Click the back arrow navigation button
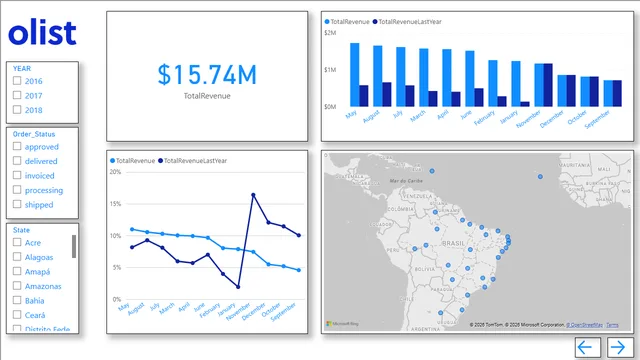The height and width of the screenshot is (360, 640). pos(587,347)
